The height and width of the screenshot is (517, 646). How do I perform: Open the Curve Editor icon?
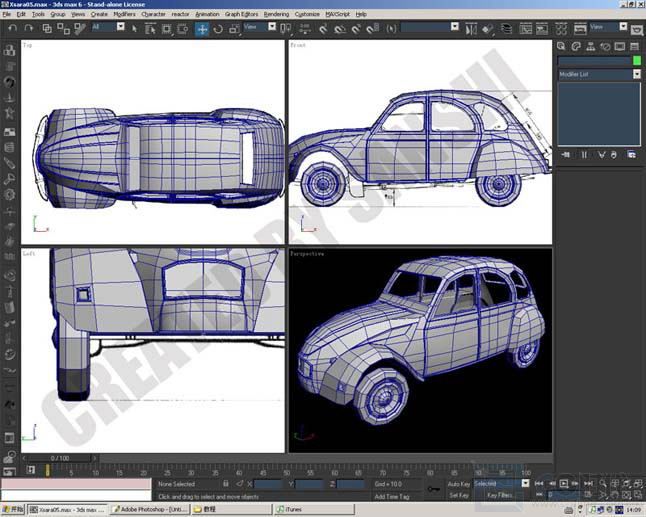coord(525,28)
